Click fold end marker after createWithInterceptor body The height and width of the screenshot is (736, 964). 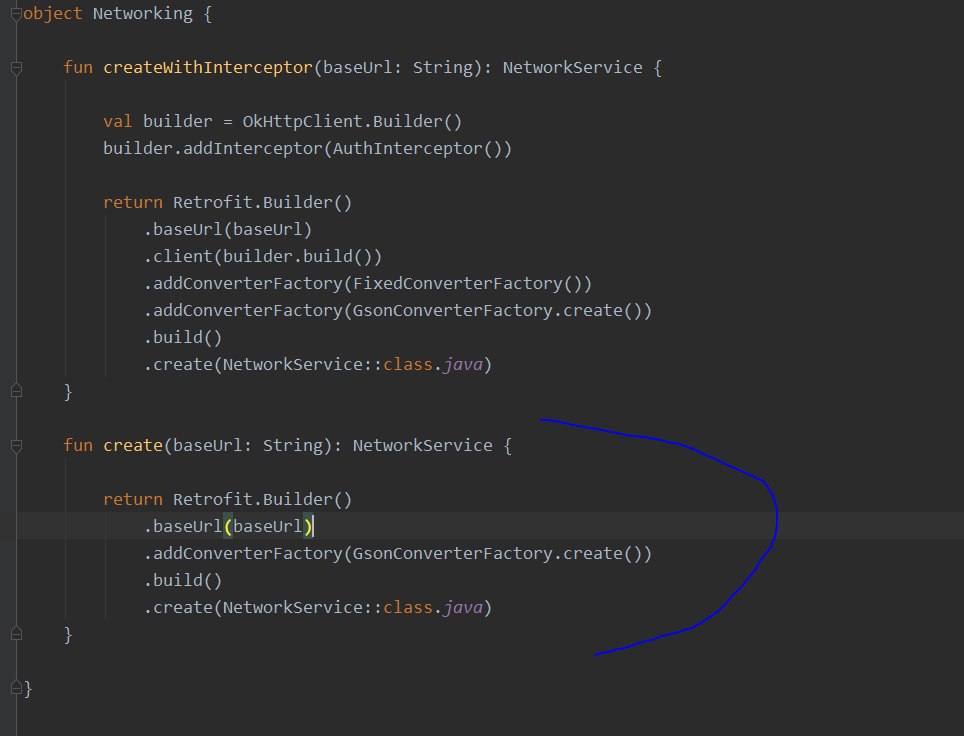tap(17, 390)
